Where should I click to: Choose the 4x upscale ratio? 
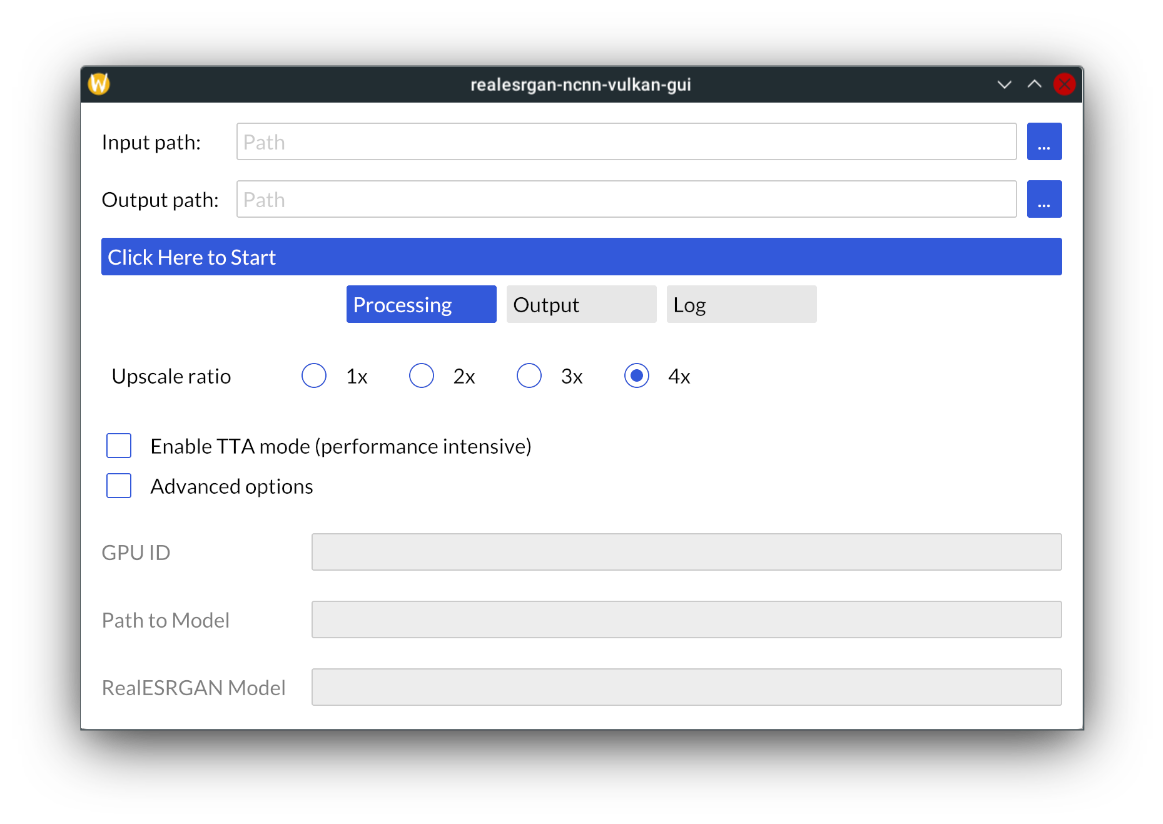click(x=636, y=376)
